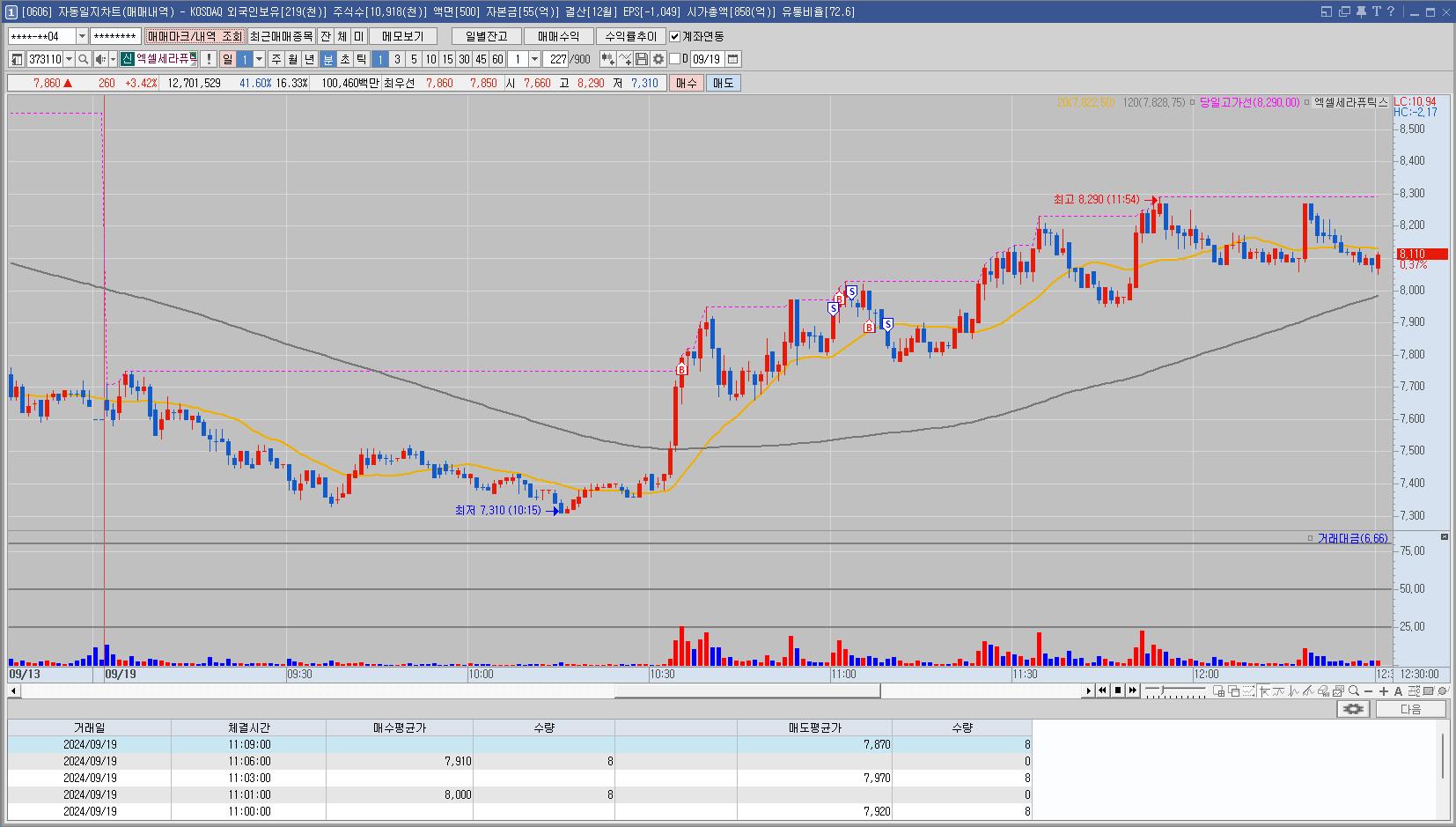This screenshot has width=1456, height=827.
Task: Click the exclamation mark info icon
Action: pos(209,59)
